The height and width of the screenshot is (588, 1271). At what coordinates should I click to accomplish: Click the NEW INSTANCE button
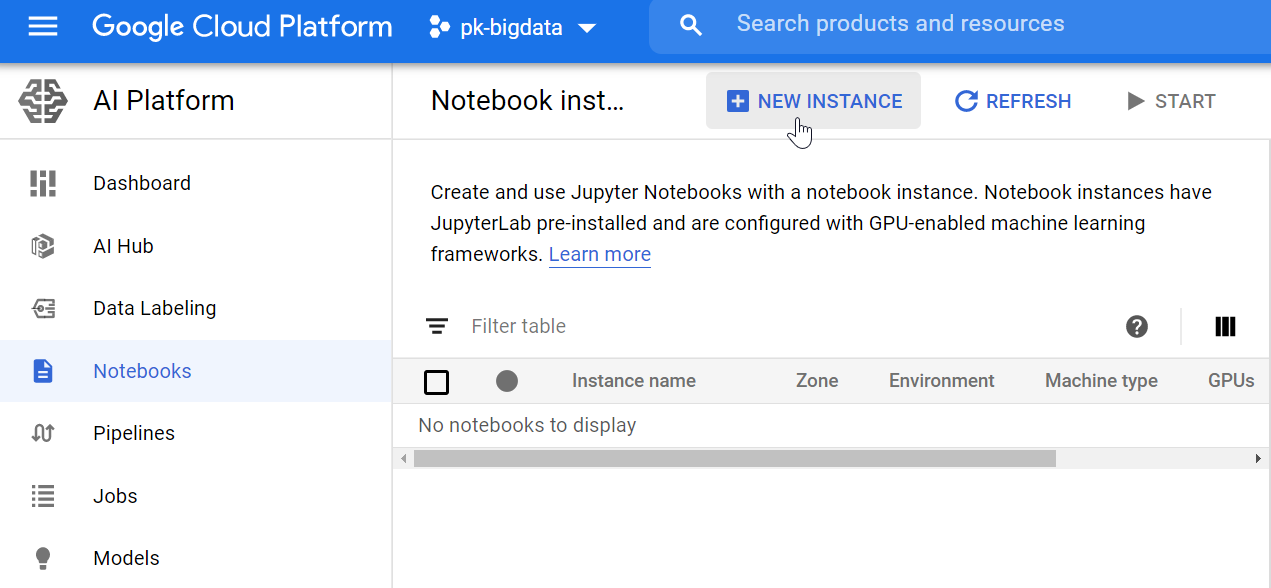[813, 101]
